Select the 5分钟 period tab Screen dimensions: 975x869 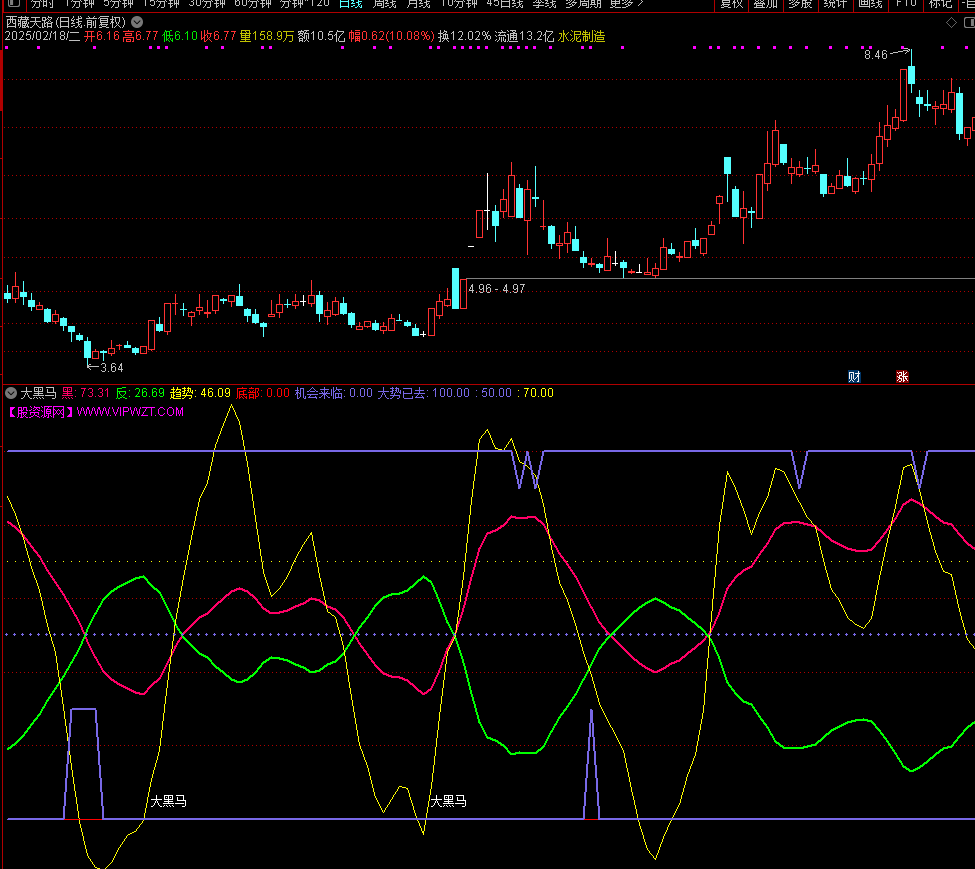tap(118, 4)
